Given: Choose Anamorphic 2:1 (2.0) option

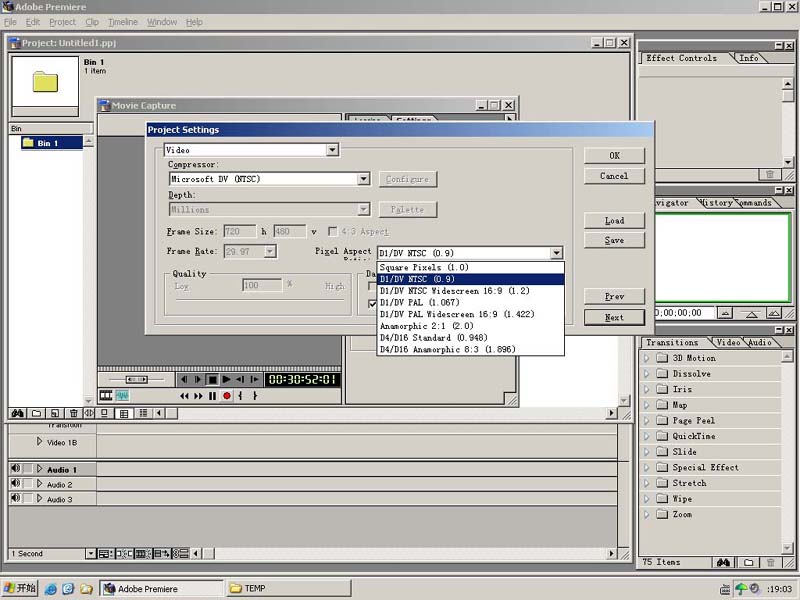Looking at the screenshot, I should click(470, 326).
